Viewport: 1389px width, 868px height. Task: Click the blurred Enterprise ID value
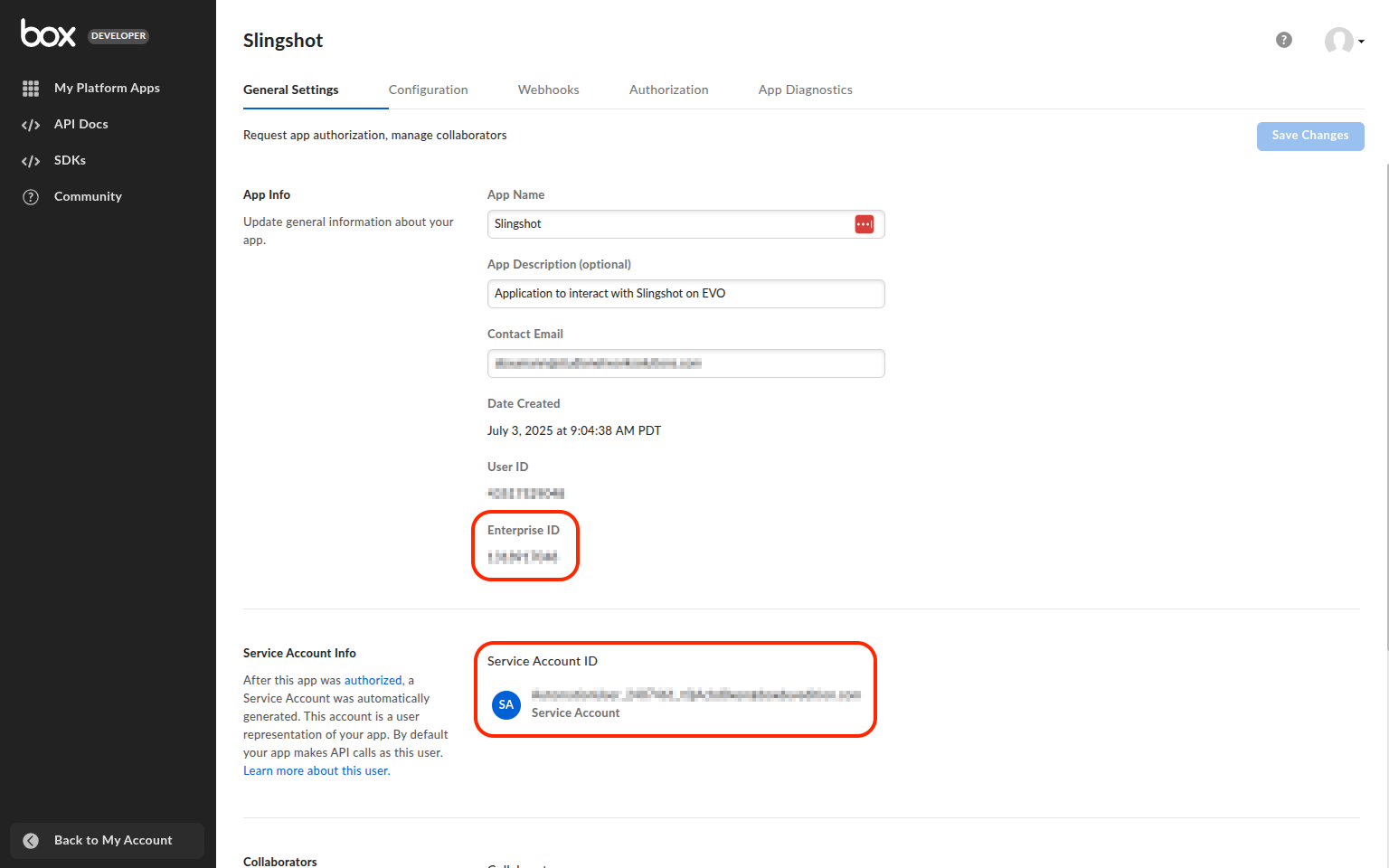tap(523, 557)
